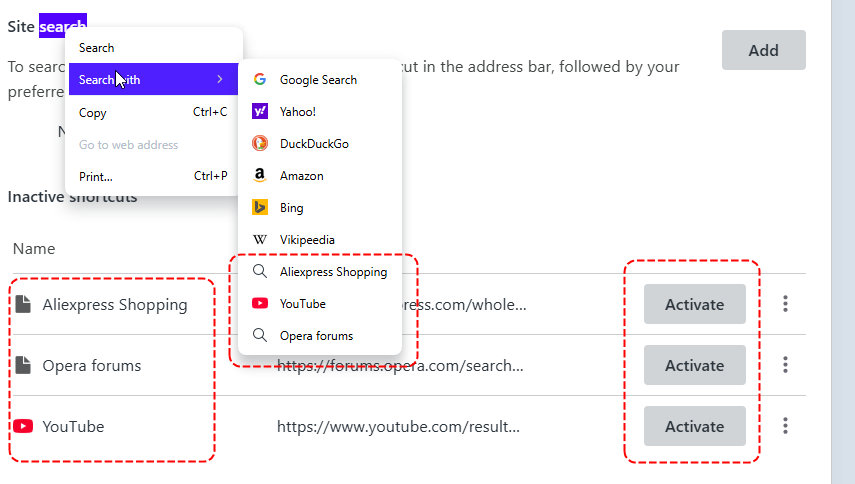Select Opera forums from the search submenu
The width and height of the screenshot is (855, 484).
[x=320, y=335]
